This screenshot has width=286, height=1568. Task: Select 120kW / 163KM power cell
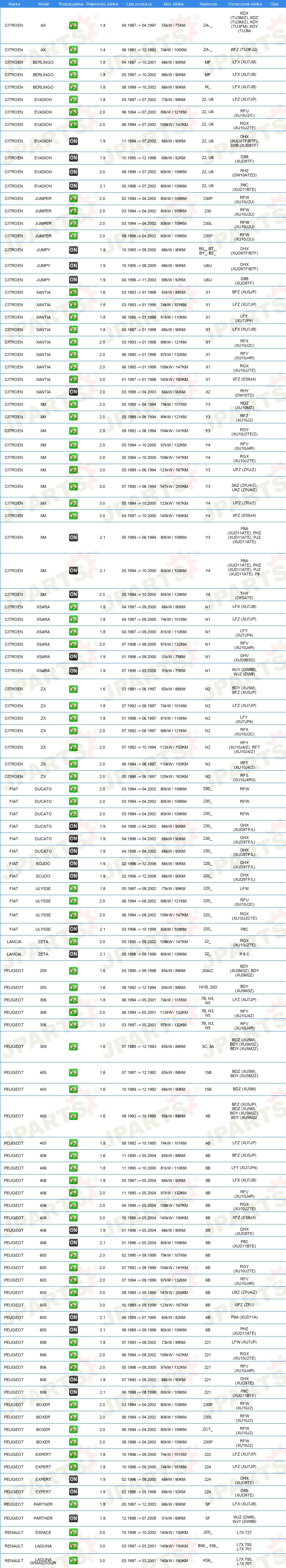(174, 776)
